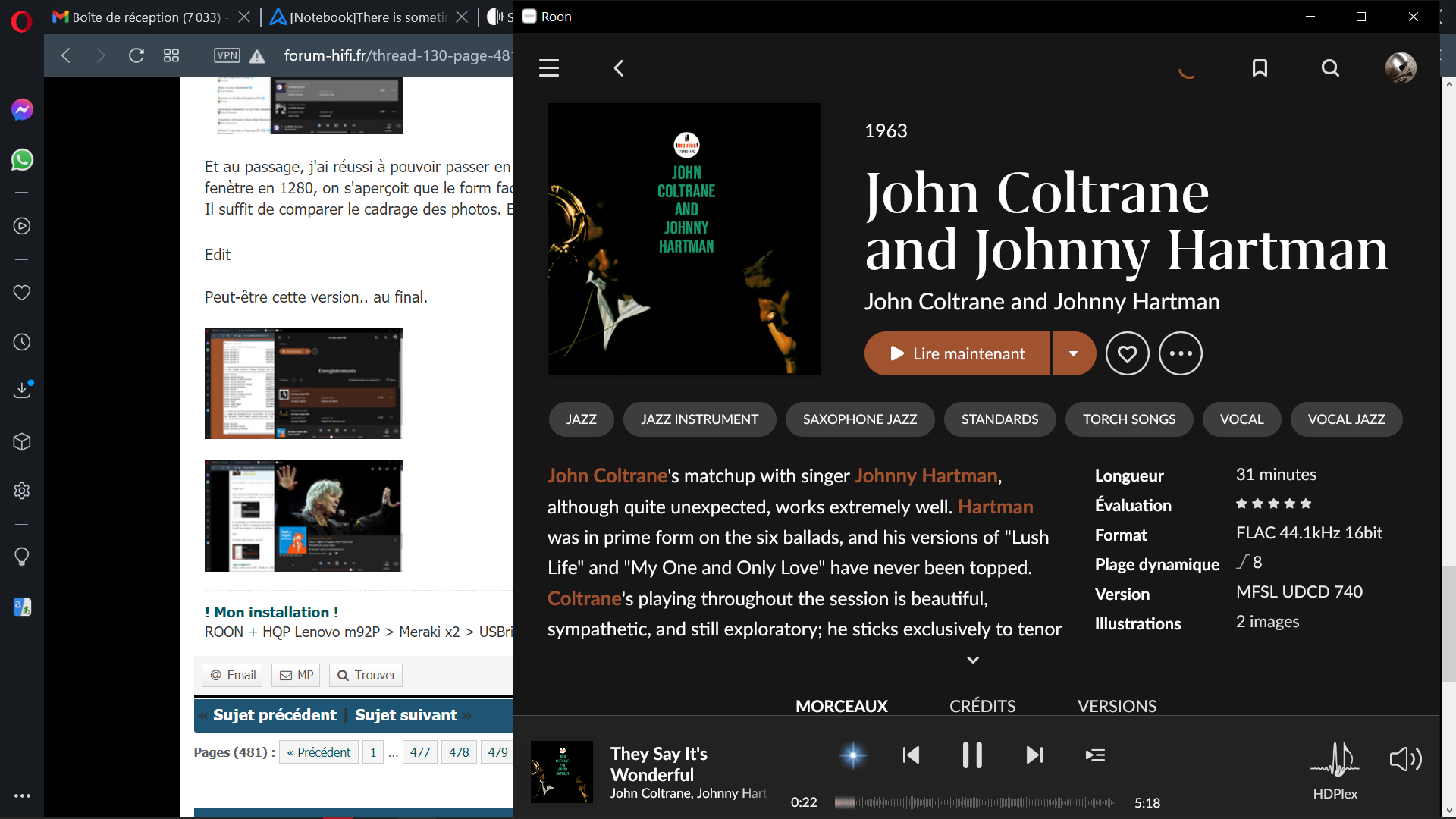Click the signal path quality star icon

pos(853,755)
